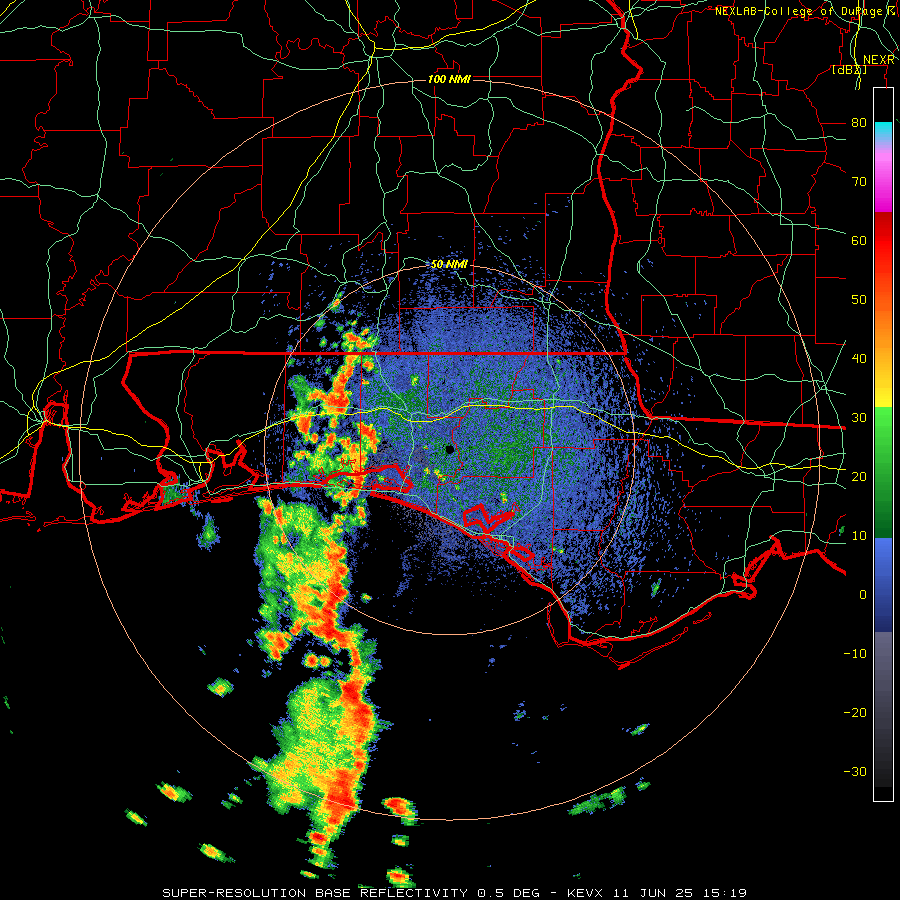Click the red band of the color bar

tap(883, 241)
